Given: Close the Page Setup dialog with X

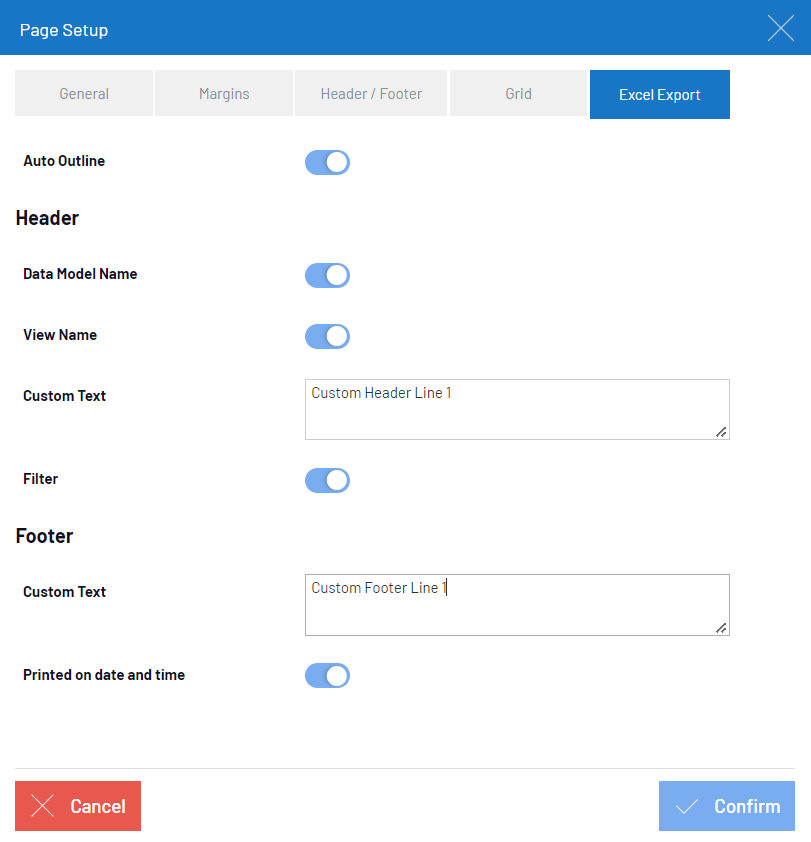Looking at the screenshot, I should click(780, 28).
